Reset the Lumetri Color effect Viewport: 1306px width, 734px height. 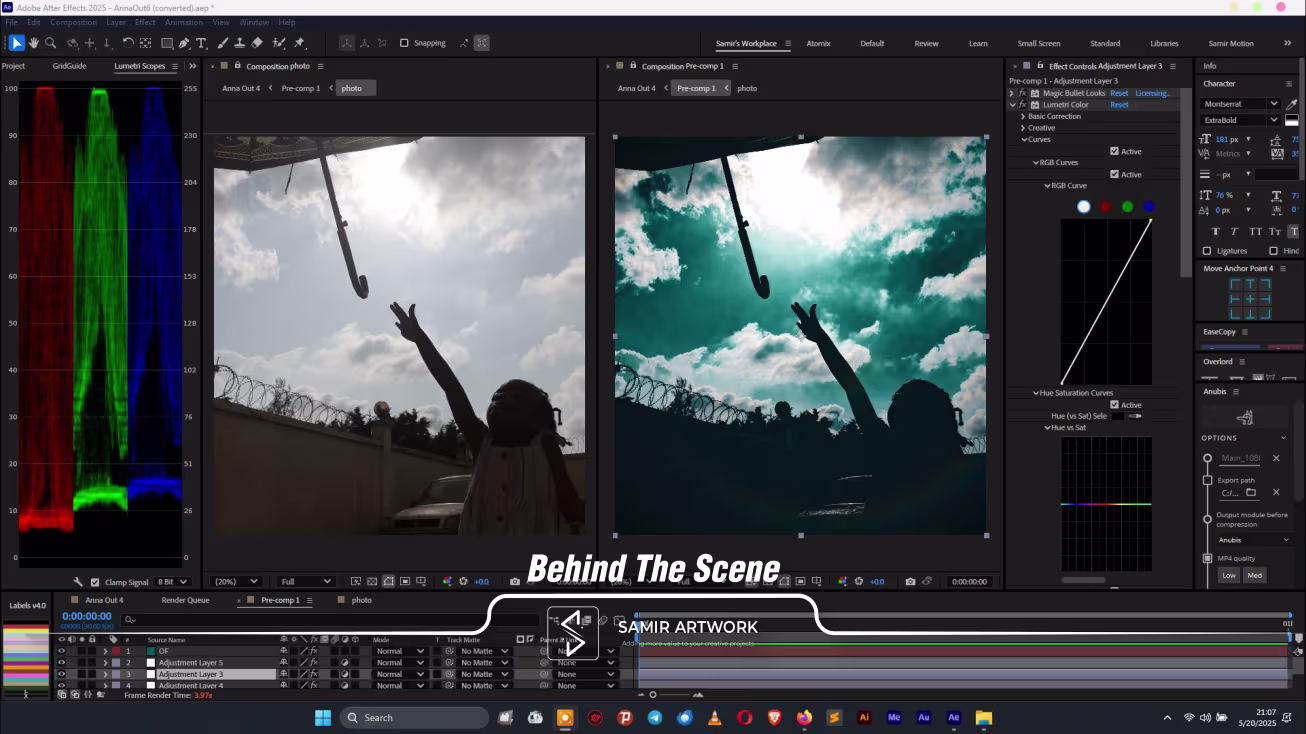(1119, 105)
